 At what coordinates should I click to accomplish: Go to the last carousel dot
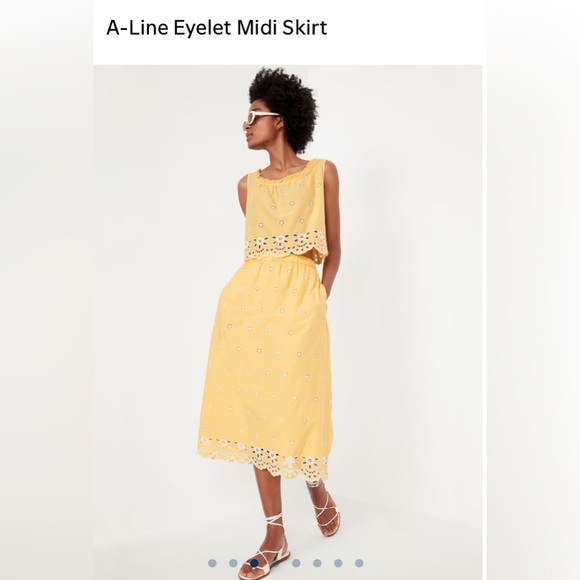coord(359,563)
